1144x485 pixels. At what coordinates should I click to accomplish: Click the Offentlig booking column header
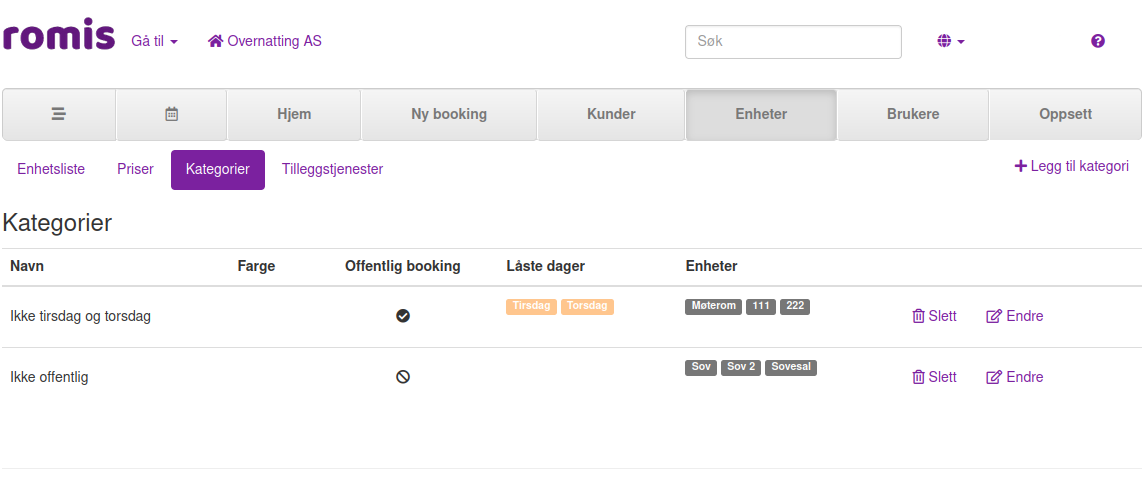pyautogui.click(x=403, y=266)
